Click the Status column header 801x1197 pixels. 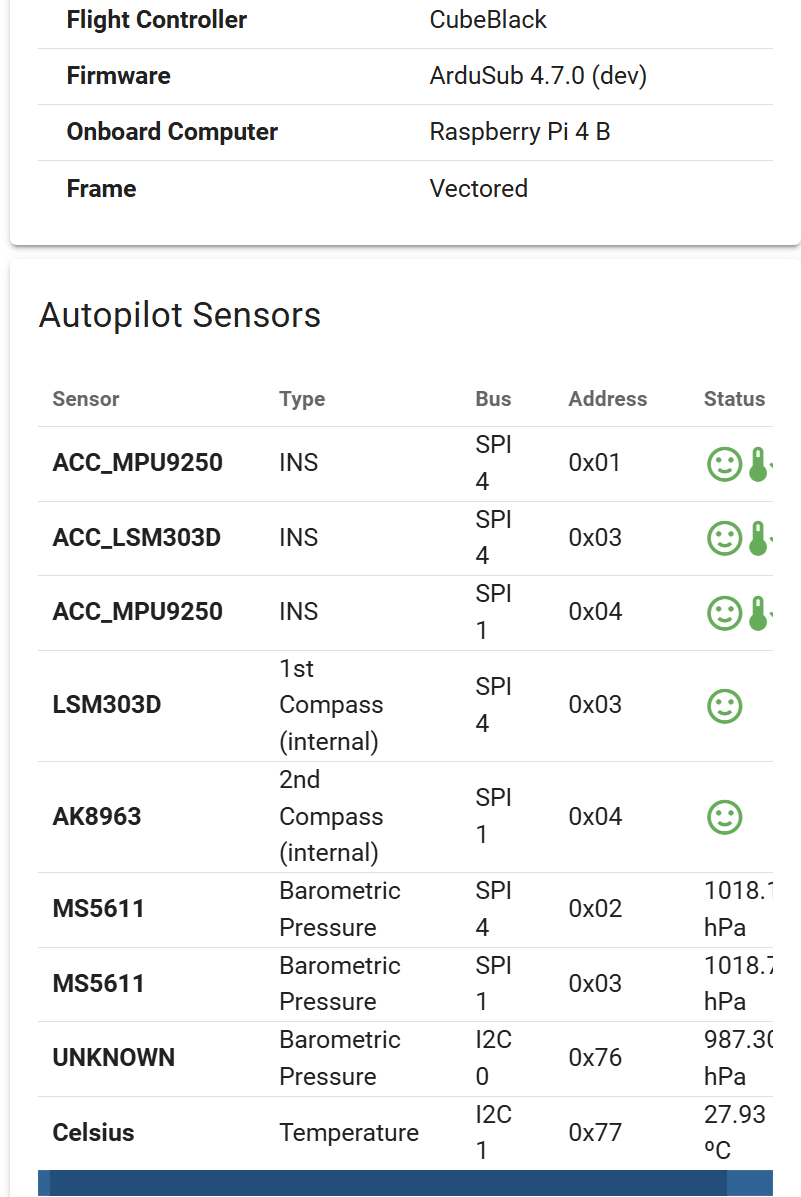(x=734, y=399)
